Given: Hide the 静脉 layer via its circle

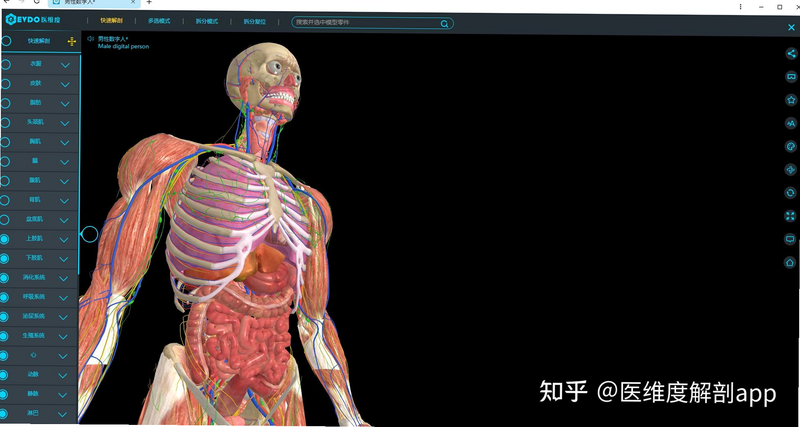Looking at the screenshot, I should [4, 394].
